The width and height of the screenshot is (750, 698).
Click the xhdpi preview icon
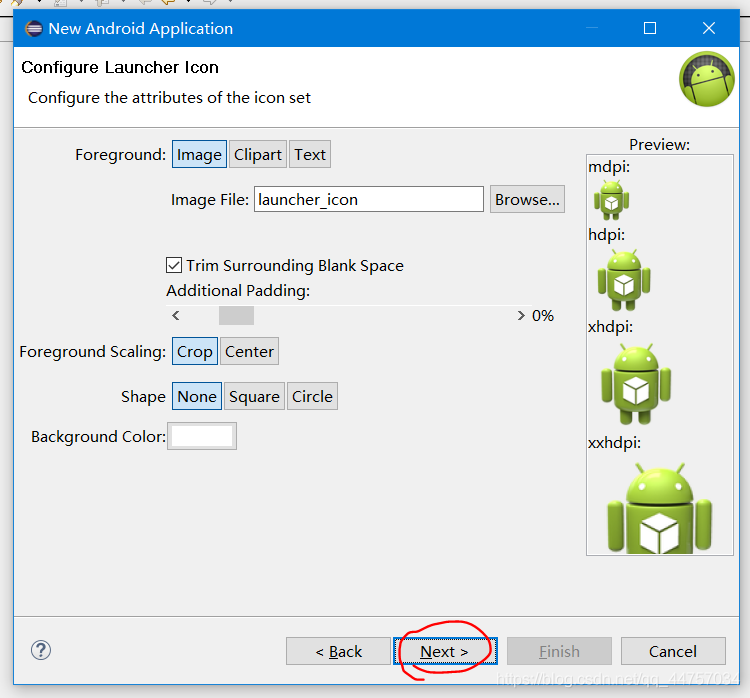pyautogui.click(x=636, y=384)
